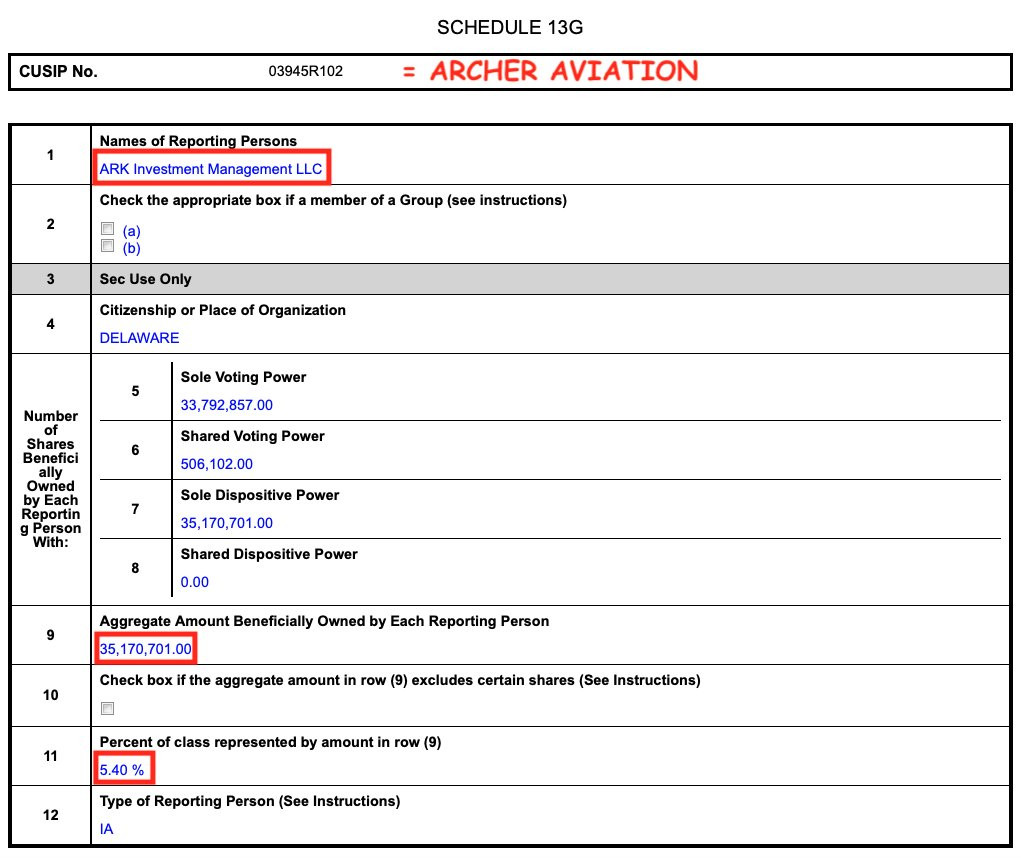The image size is (1021, 858).
Task: Click the IA type of reporting person value
Action: pyautogui.click(x=106, y=829)
